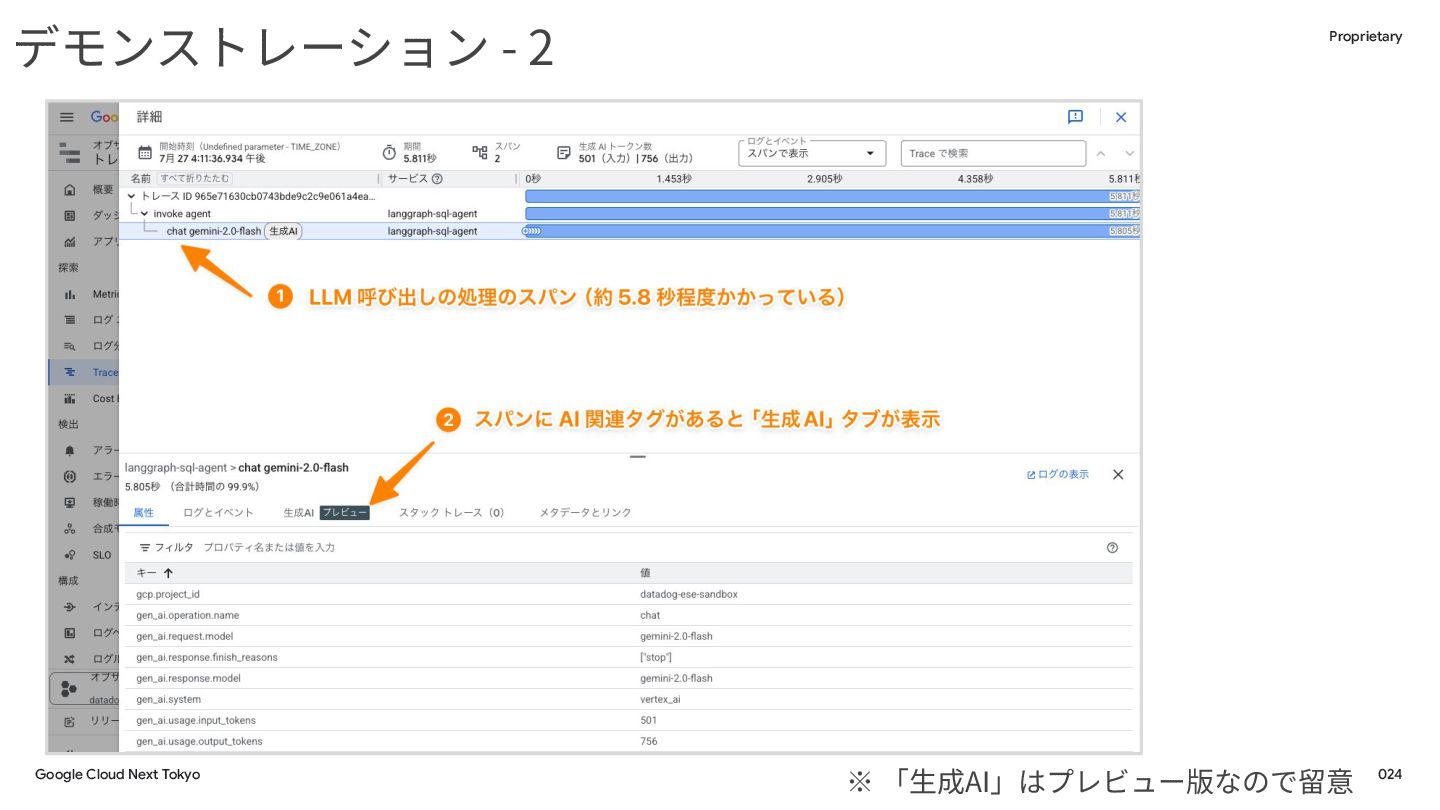This screenshot has width=1440, height=810.
Task: Click the gen_ai.usage.input_tokens key
Action: (196, 720)
